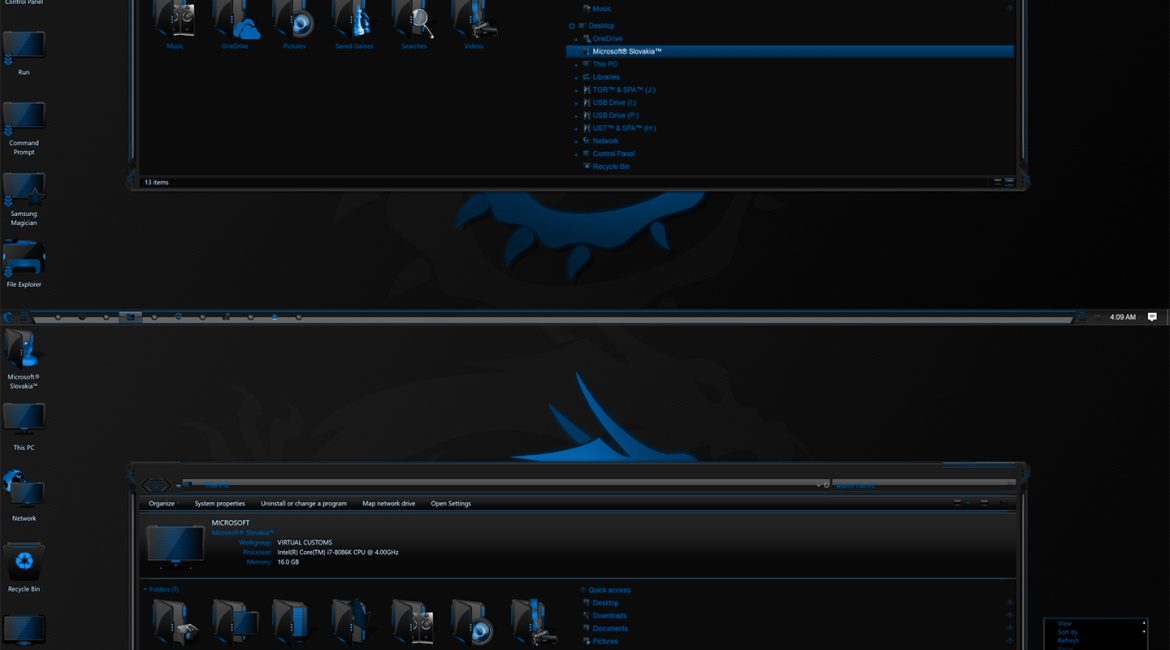Switch upper window to large icons view
The image size is (1170, 650).
(1010, 181)
